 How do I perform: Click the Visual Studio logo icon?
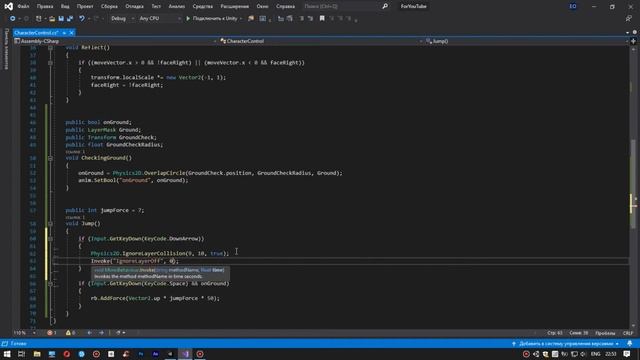8,7
